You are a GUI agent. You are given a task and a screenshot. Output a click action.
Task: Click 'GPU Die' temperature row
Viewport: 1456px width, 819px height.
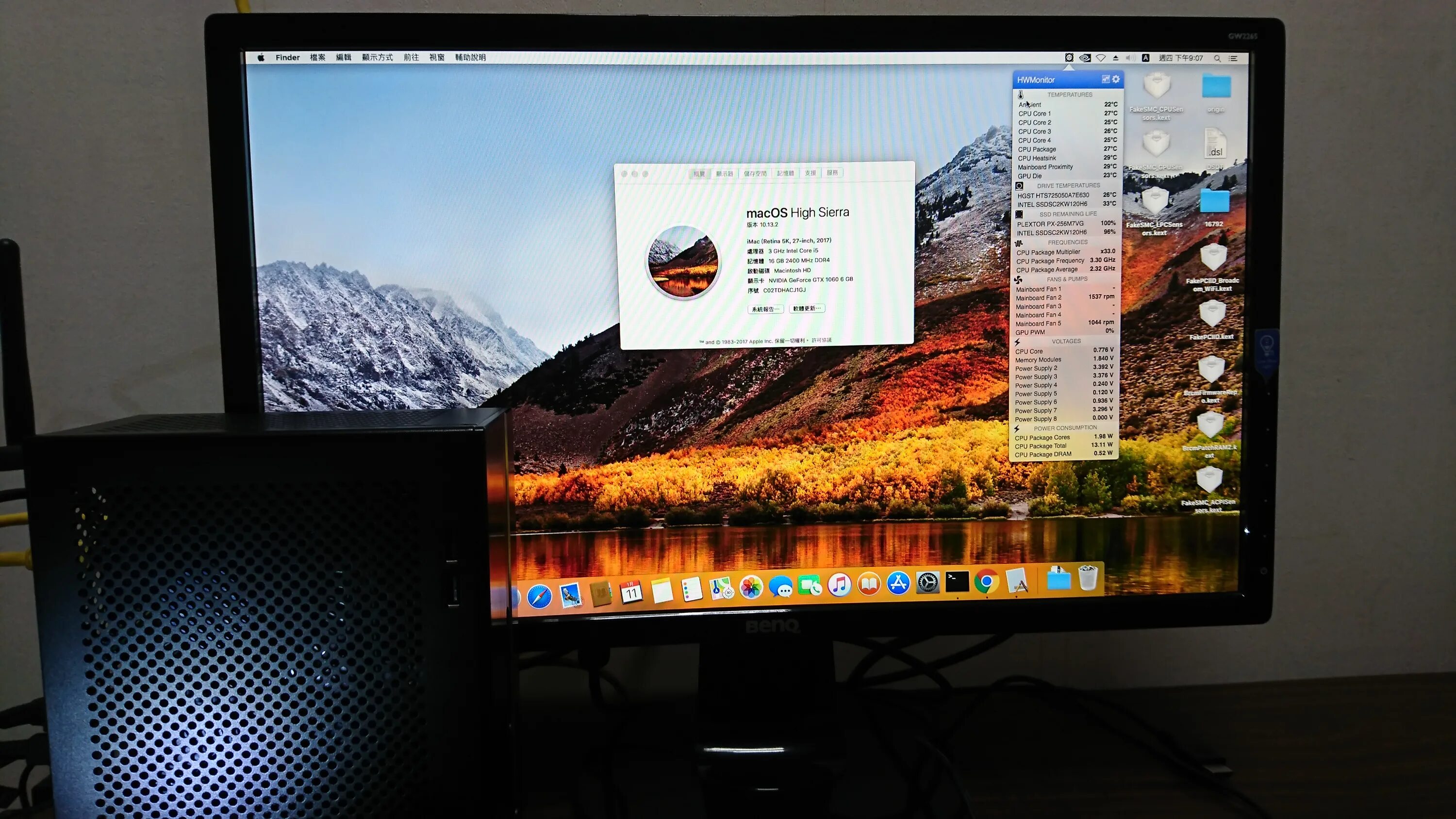1067,176
